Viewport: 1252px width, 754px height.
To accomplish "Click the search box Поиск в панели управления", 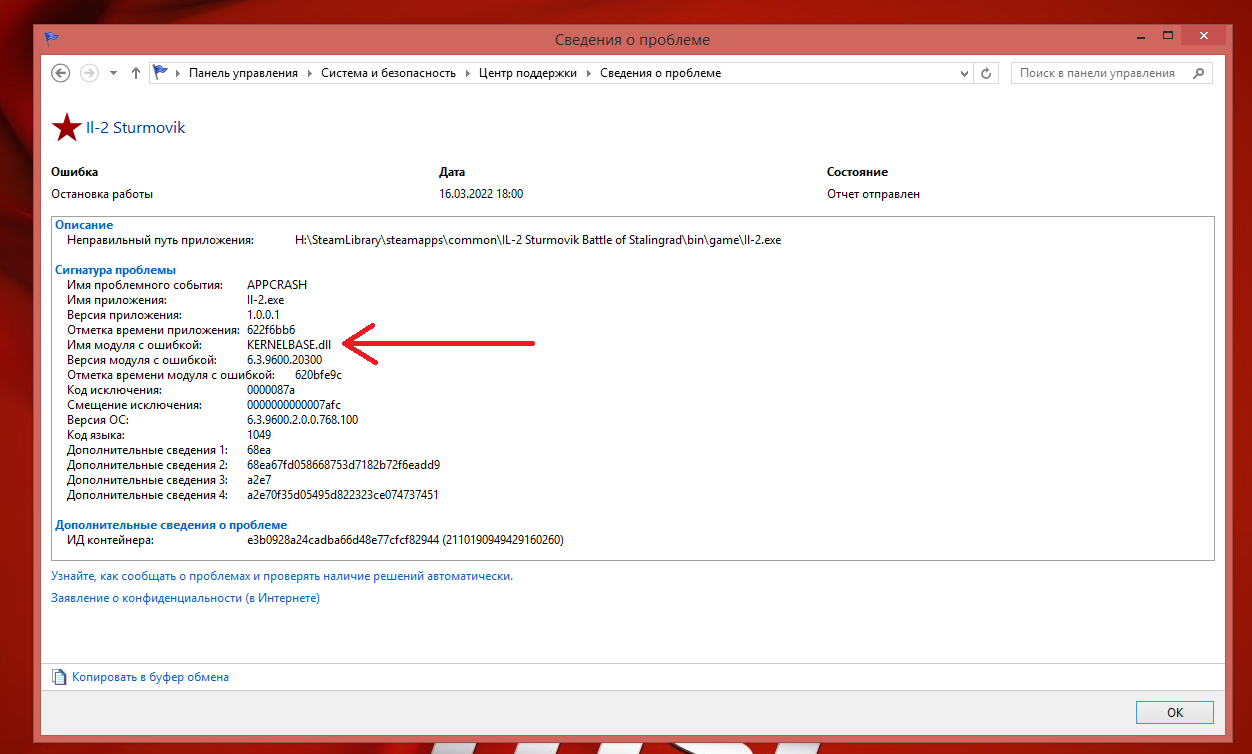I will pos(1102,73).
